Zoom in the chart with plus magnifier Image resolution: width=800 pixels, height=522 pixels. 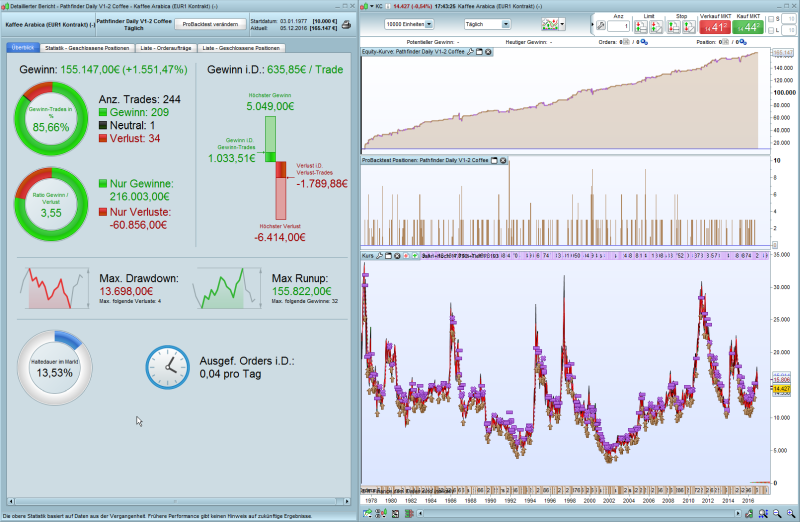point(791,513)
